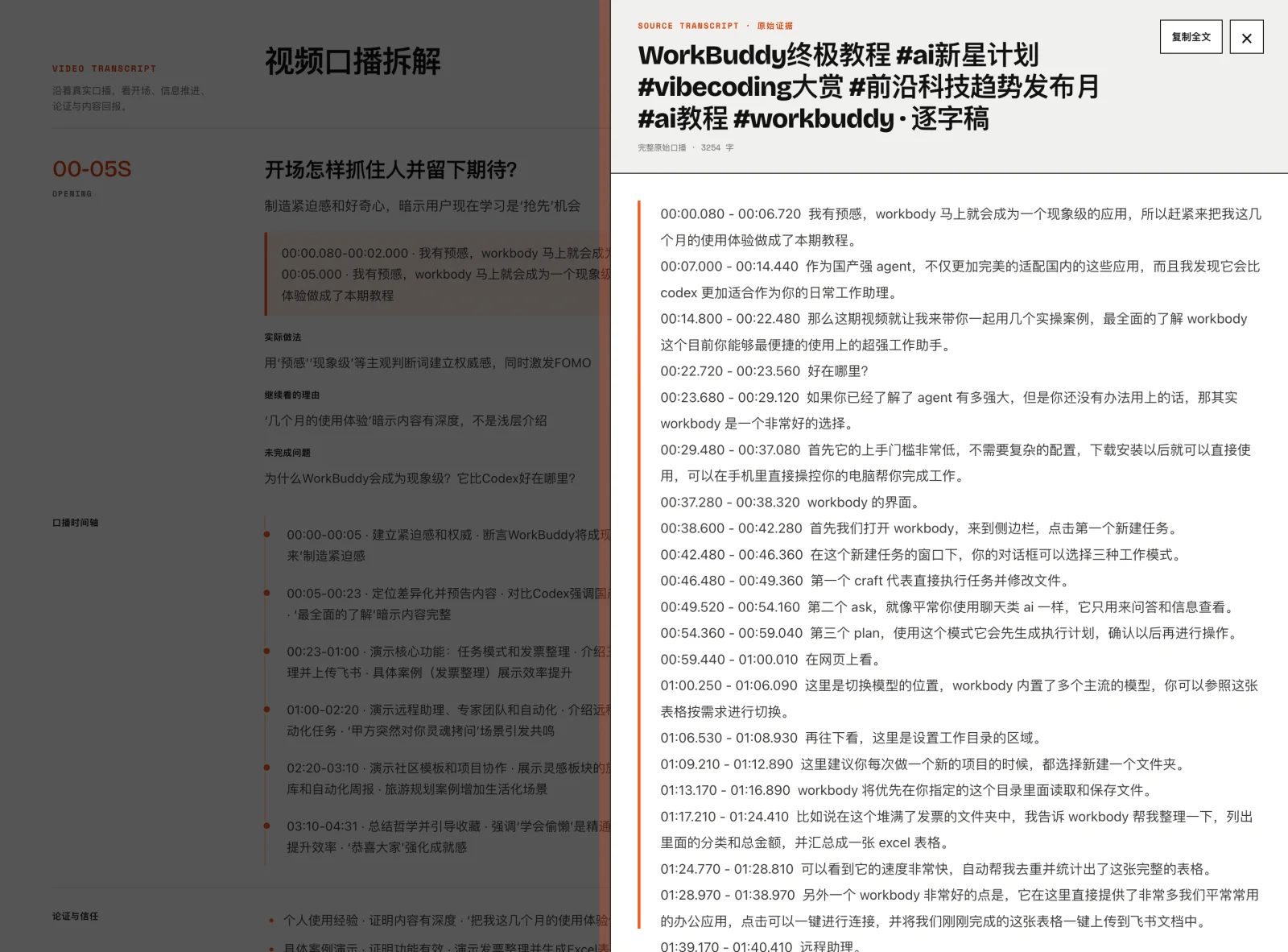The image size is (1288, 952).
Task: Click transcript line starting 01:28.970 - 01:38.970
Action: [961, 908]
